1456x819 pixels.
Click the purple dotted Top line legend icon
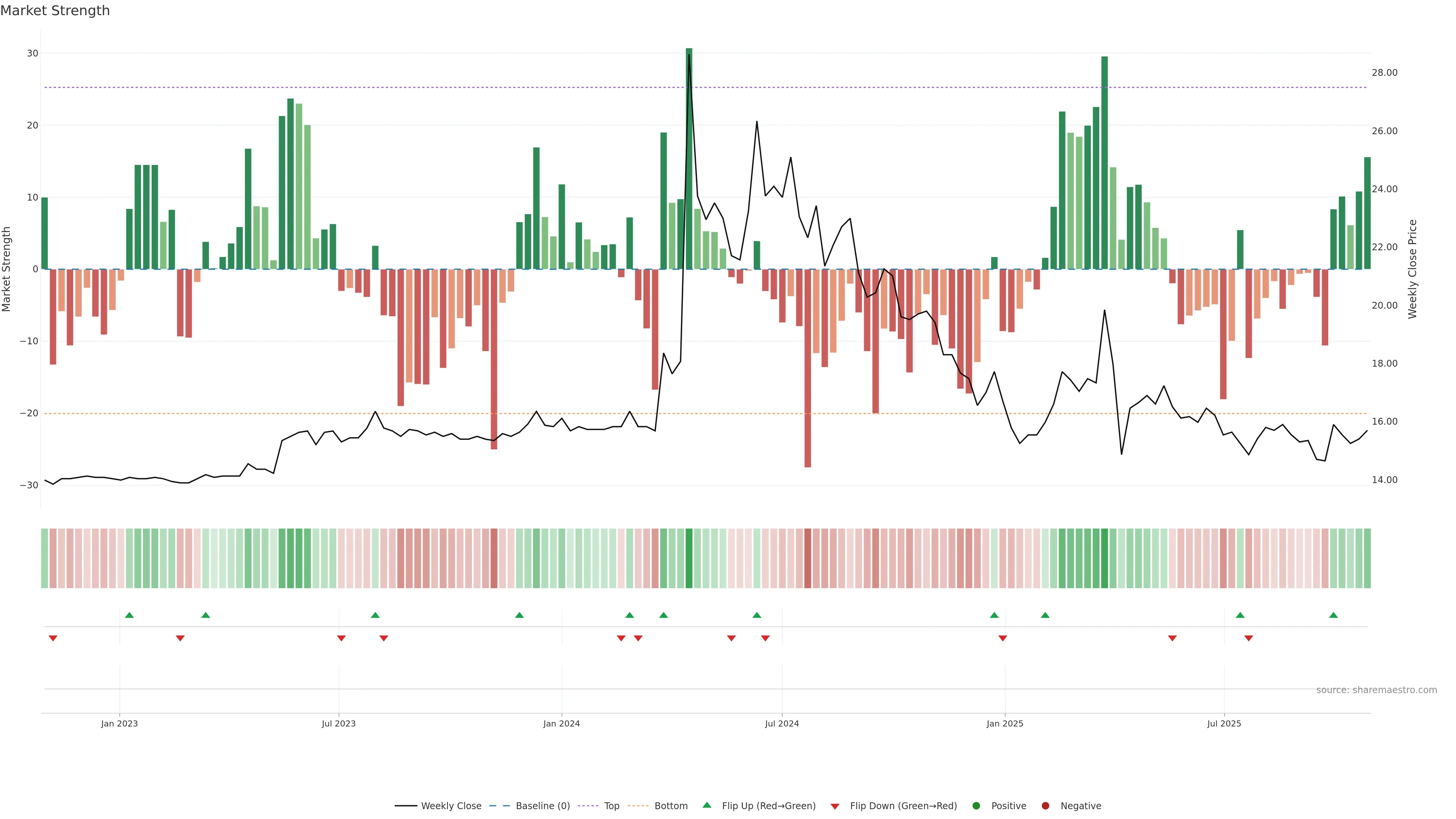tap(588, 805)
